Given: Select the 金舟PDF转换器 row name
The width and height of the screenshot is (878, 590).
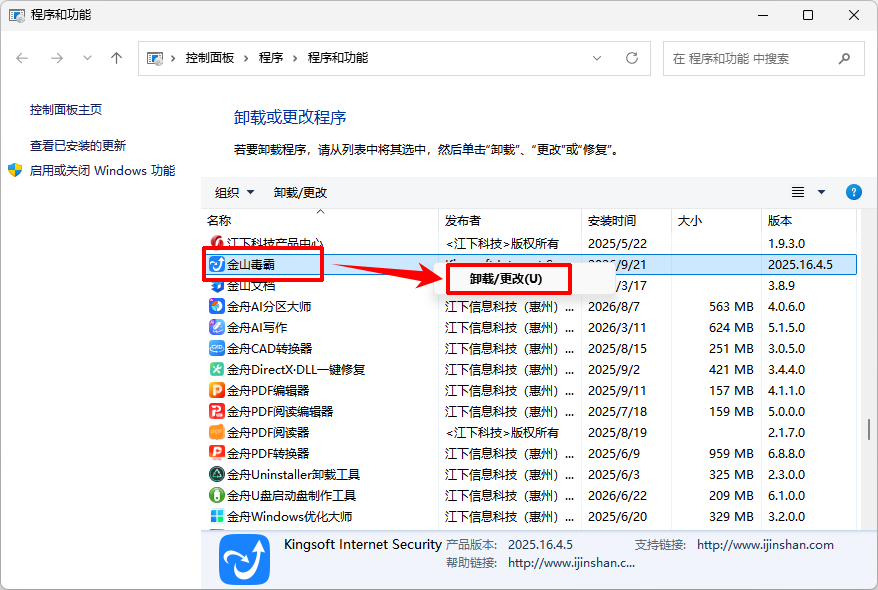Looking at the screenshot, I should [268, 453].
